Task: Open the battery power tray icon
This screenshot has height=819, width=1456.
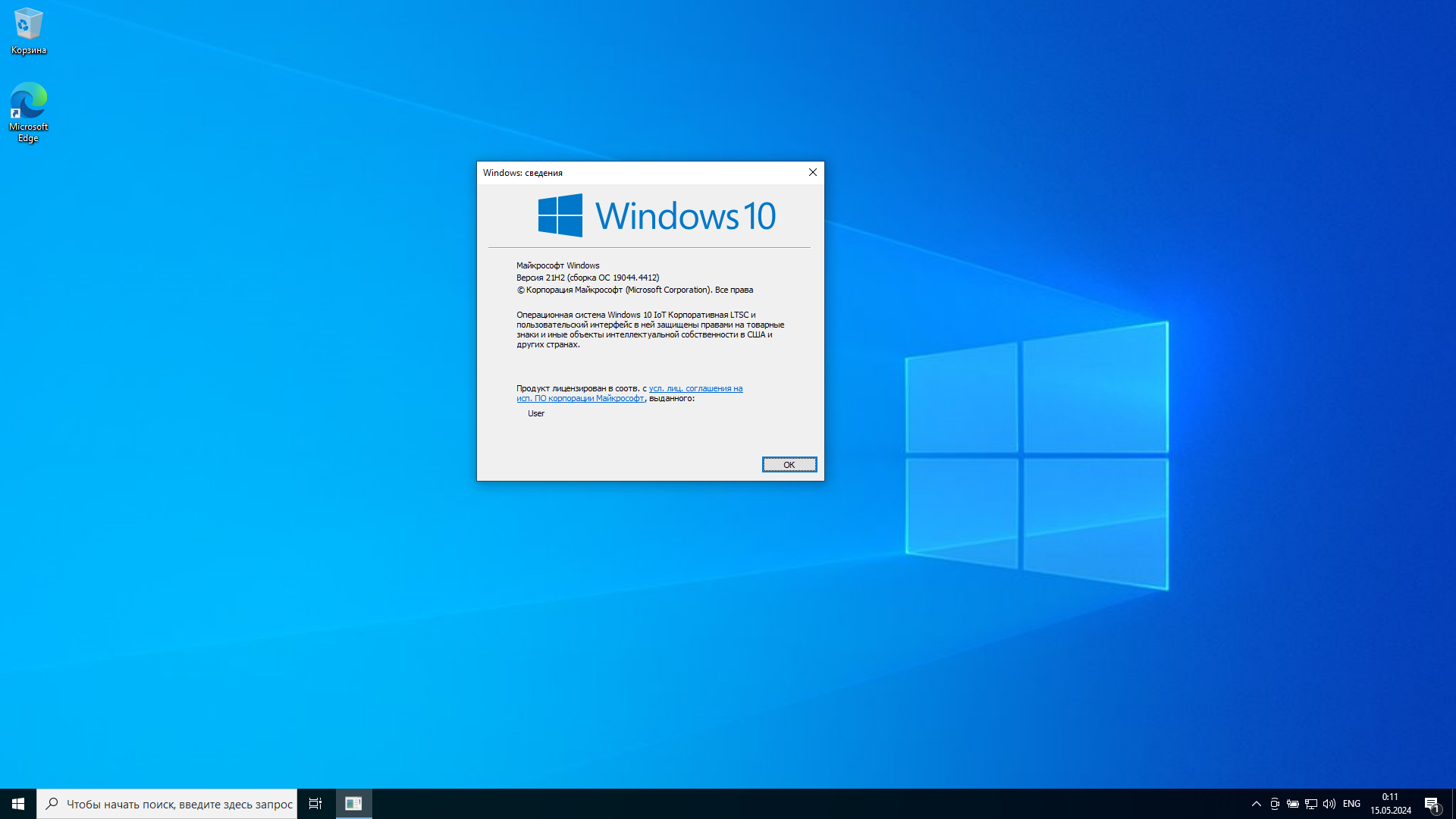Action: (x=1293, y=804)
